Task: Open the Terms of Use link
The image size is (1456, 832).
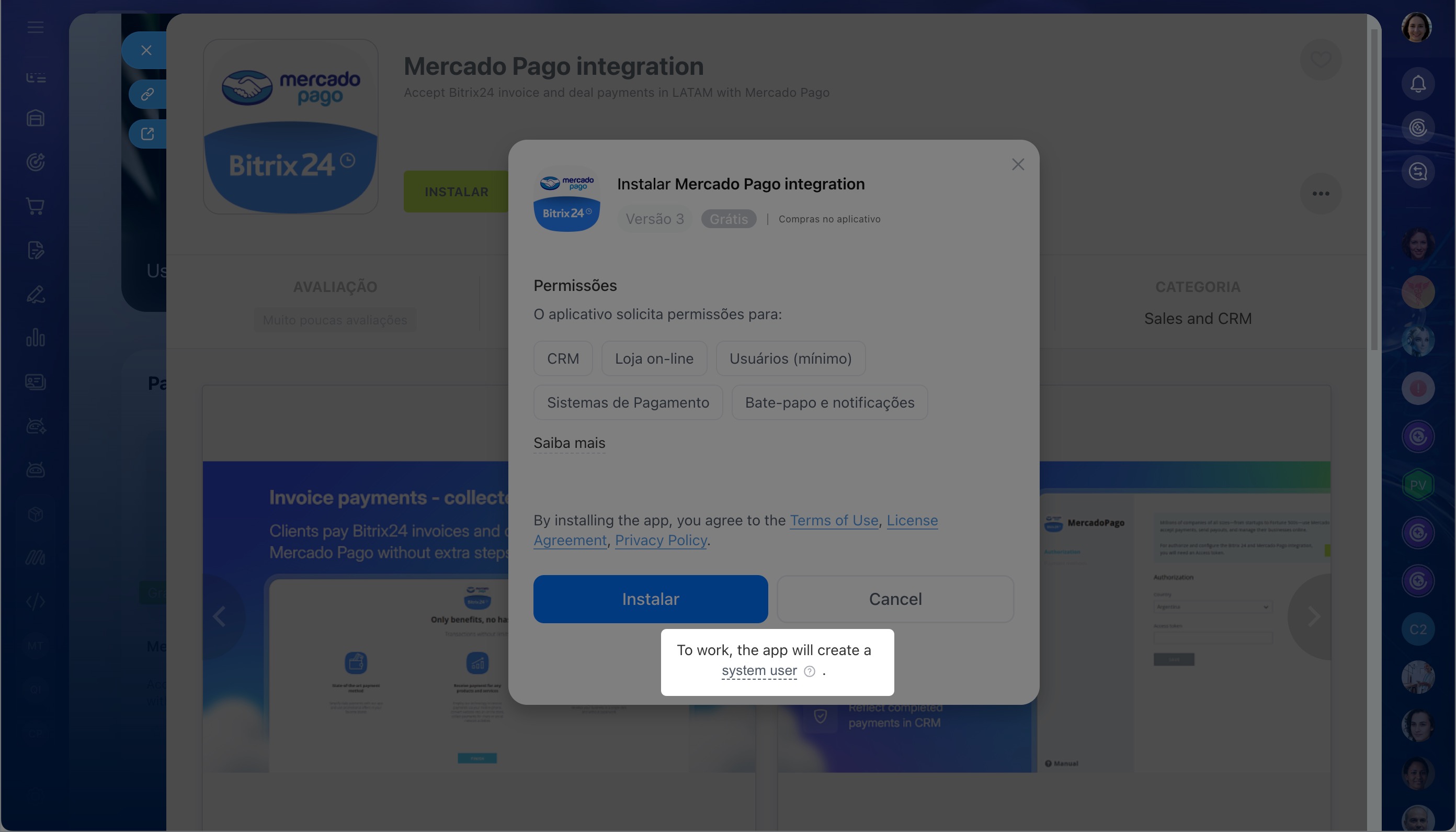Action: (834, 520)
